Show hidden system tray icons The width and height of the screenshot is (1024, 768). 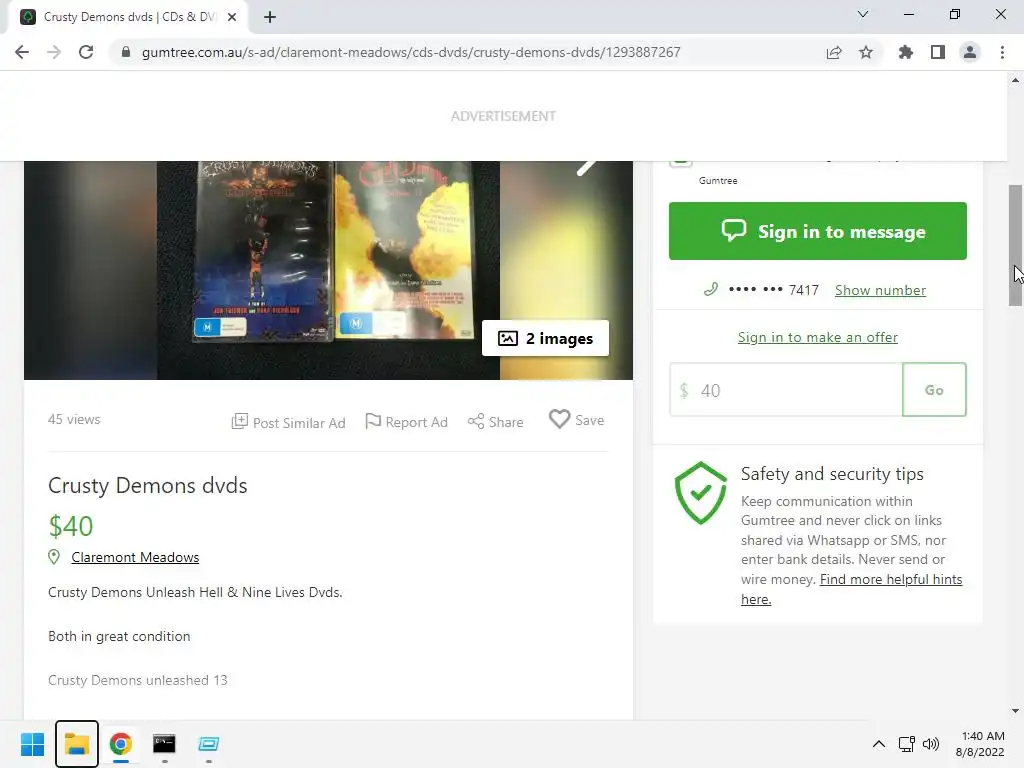[x=879, y=744]
